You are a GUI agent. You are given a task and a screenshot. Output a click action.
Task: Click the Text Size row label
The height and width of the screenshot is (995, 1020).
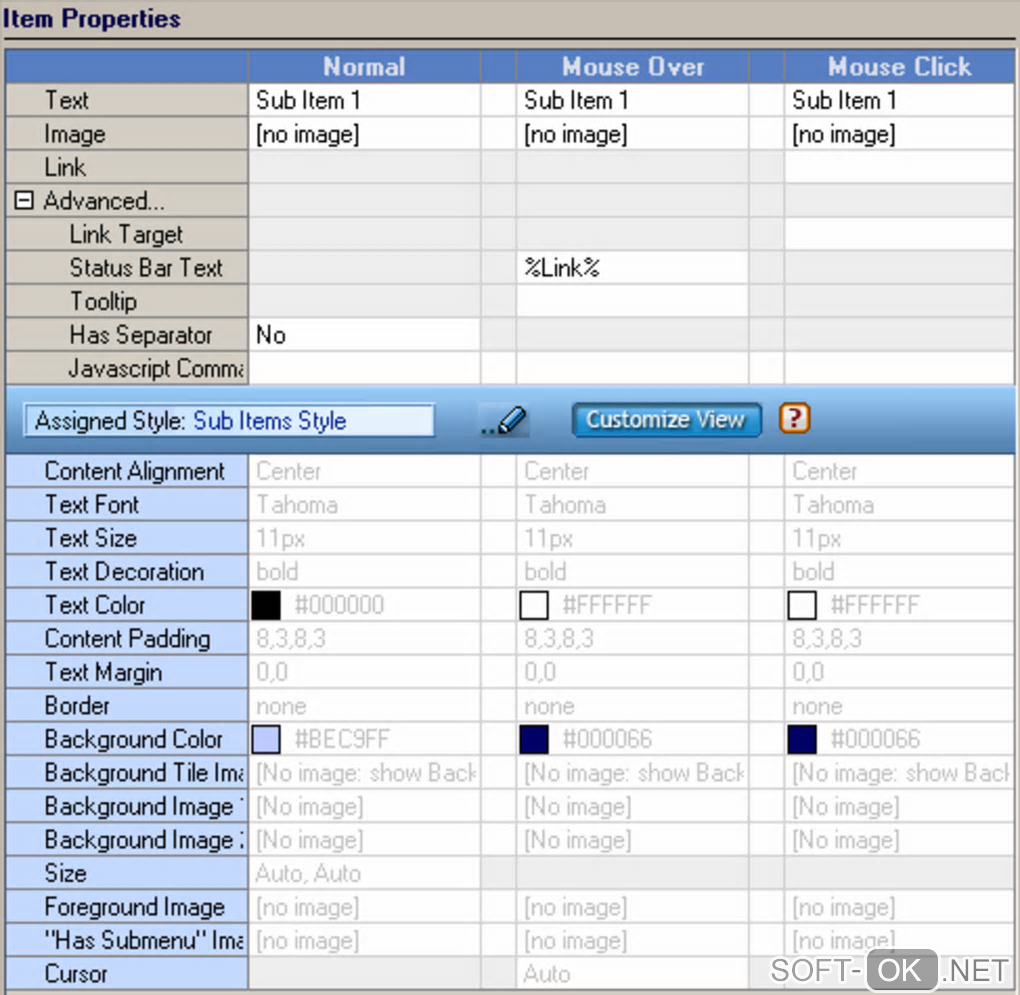127,538
